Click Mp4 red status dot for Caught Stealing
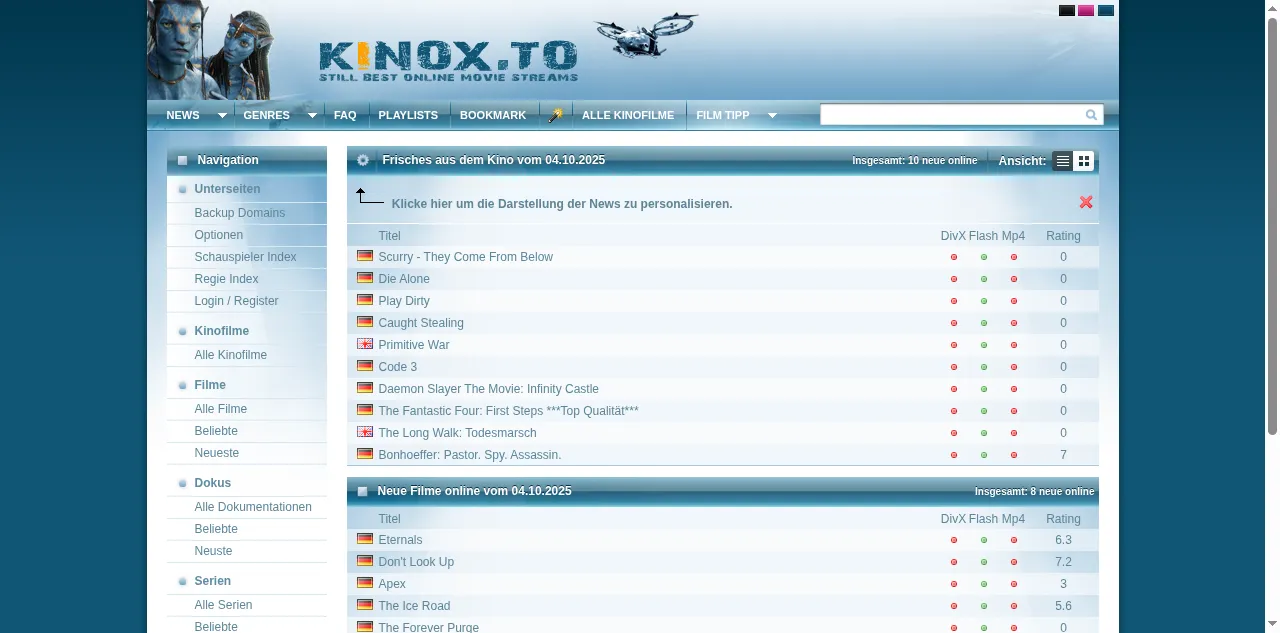The image size is (1280, 633). click(1014, 323)
